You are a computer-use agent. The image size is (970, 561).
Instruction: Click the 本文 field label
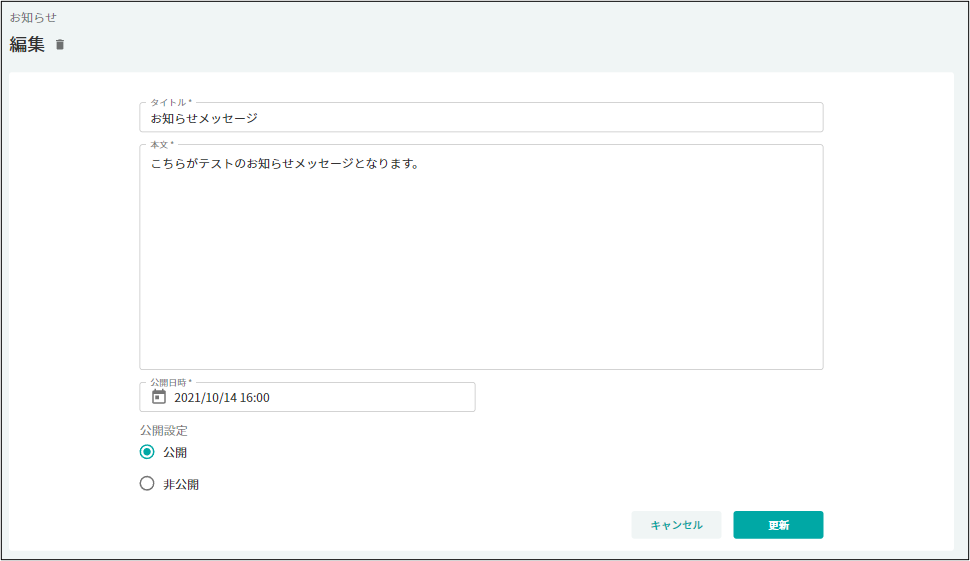(x=161, y=145)
